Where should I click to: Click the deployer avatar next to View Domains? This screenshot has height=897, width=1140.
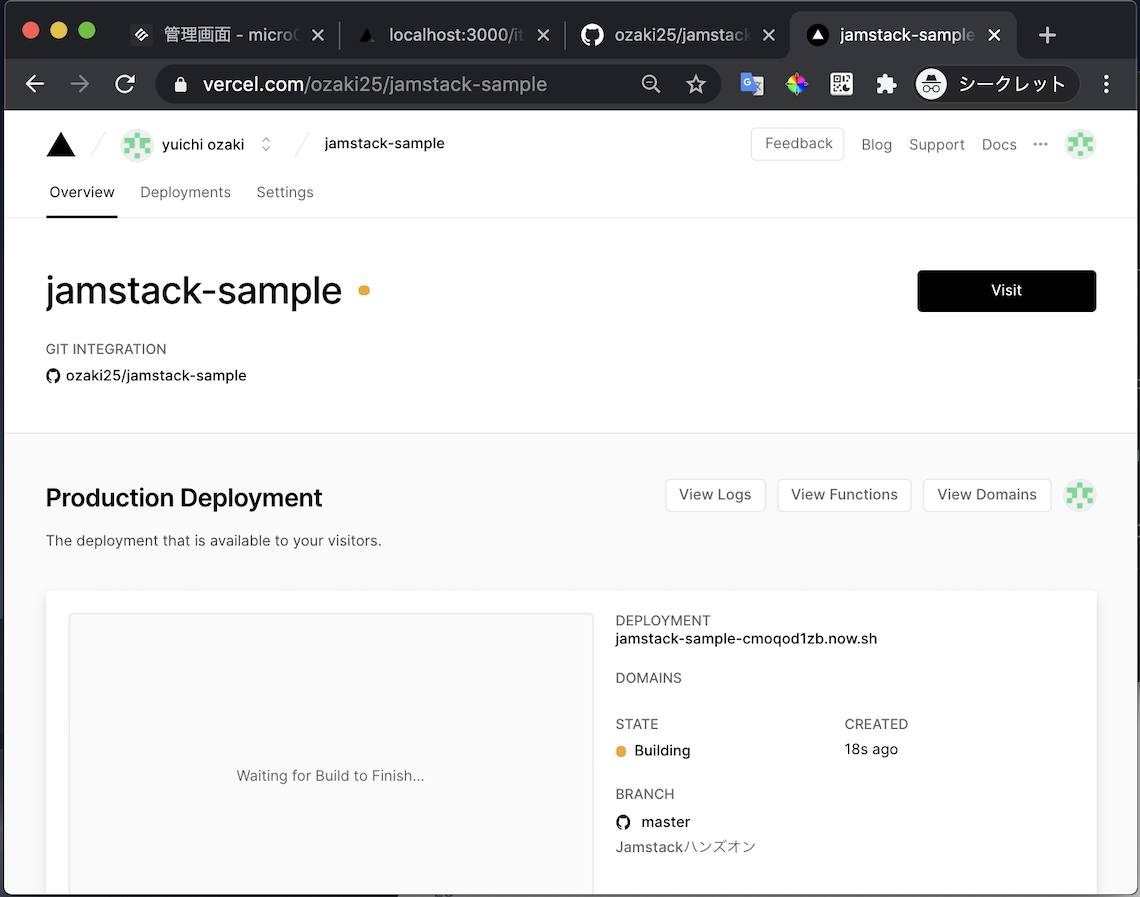(1080, 495)
